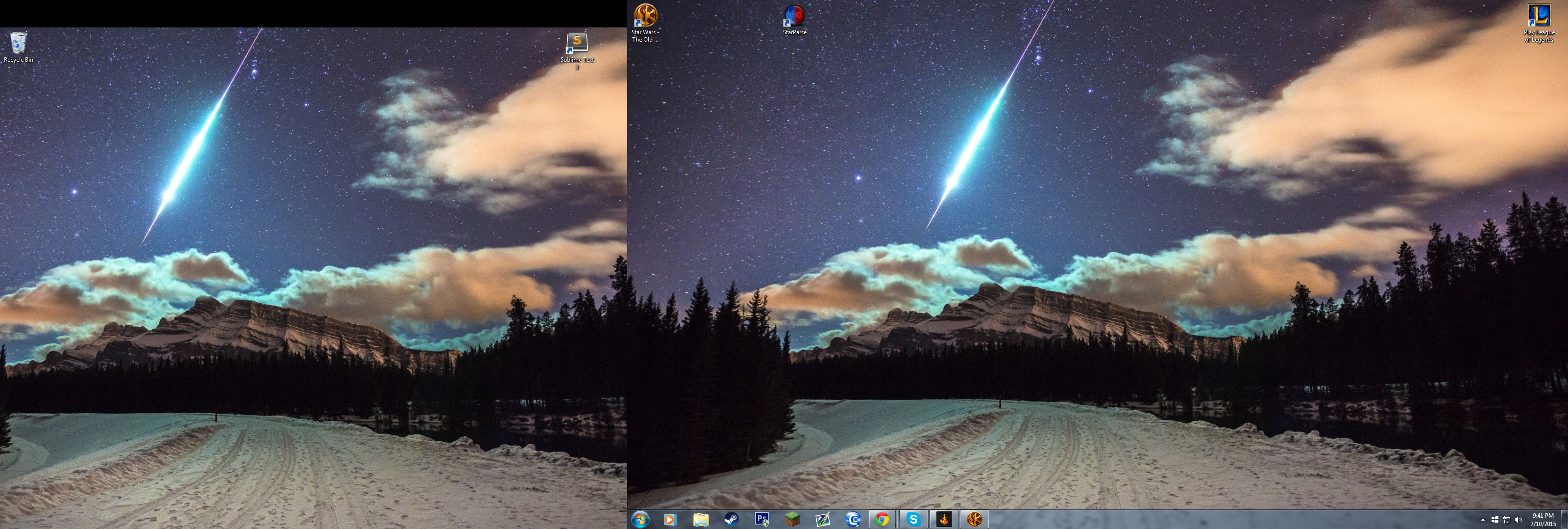1568x529 pixels.
Task: Expand hidden system tray icons arrow
Action: tap(1483, 520)
